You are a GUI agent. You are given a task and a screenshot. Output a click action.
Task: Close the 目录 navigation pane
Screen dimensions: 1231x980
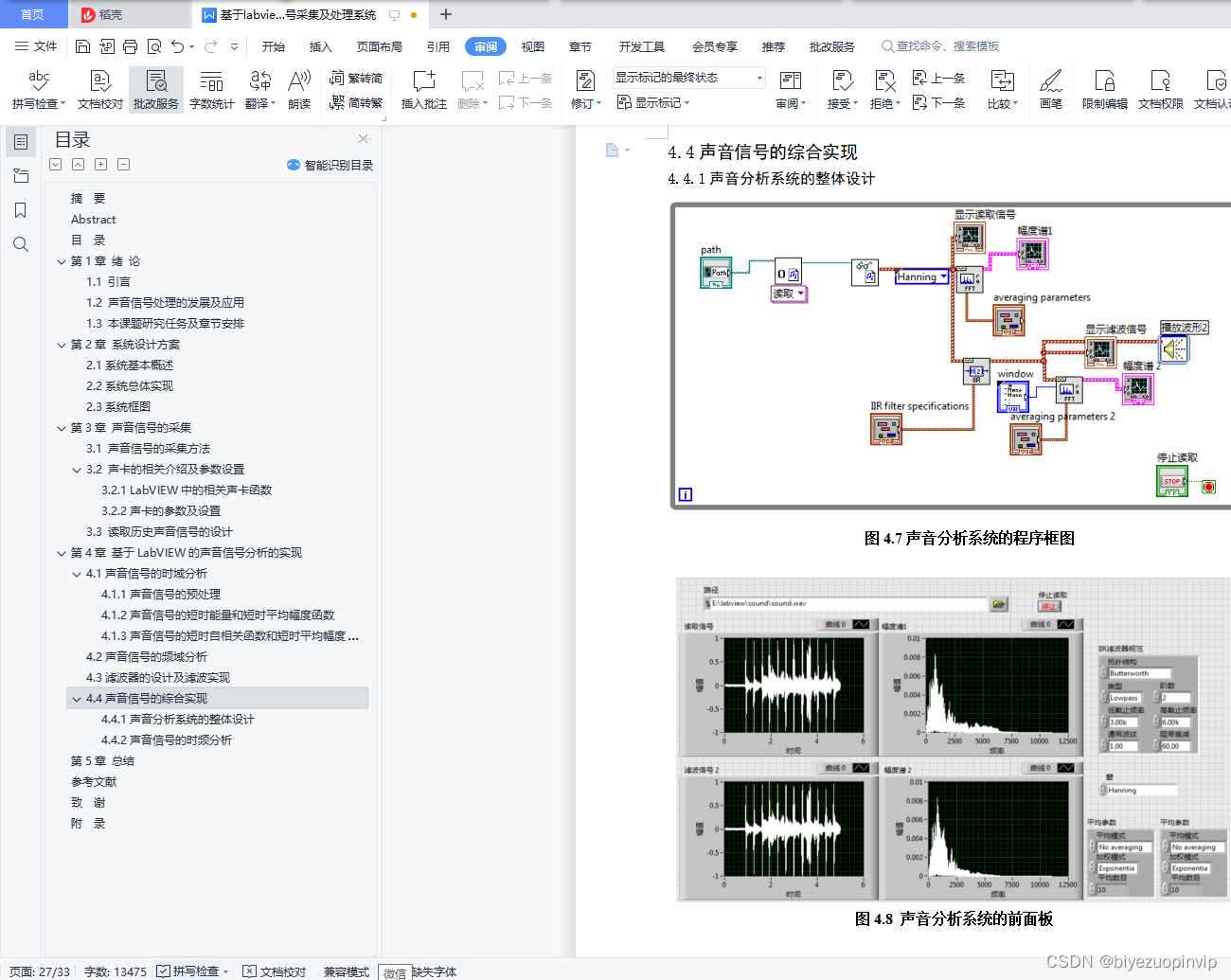pos(363,138)
